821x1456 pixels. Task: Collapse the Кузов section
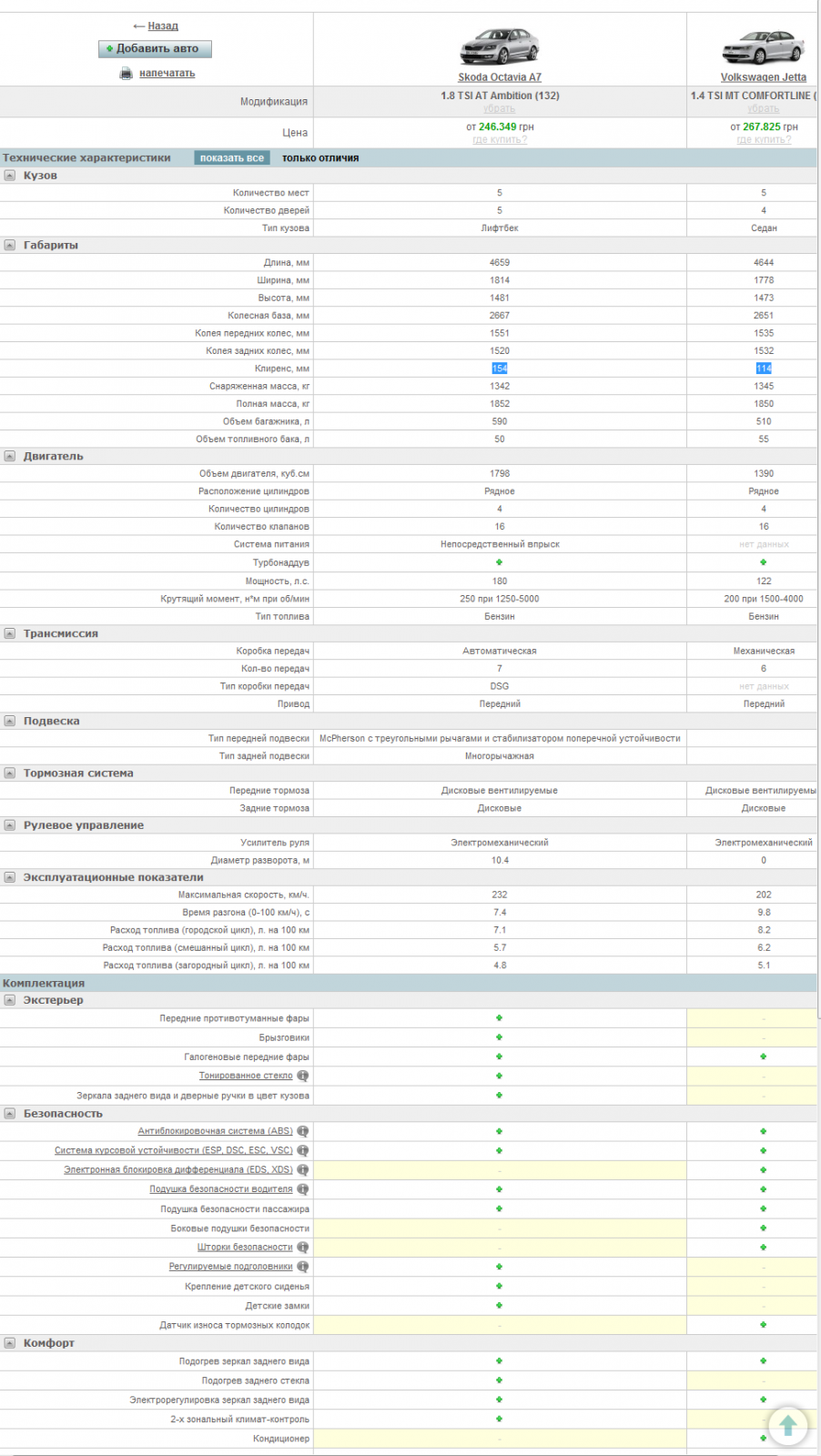click(9, 176)
